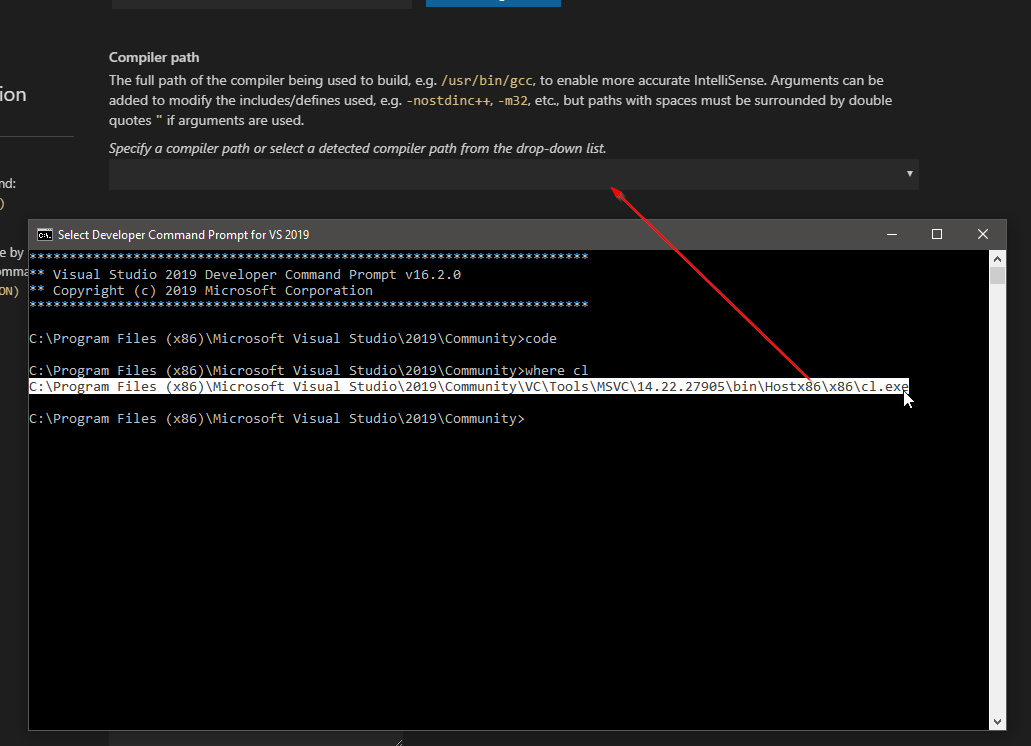Viewport: 1031px width, 746px height.
Task: Click the Copyright 2019 Microsoft Corporation line
Action: 201,291
